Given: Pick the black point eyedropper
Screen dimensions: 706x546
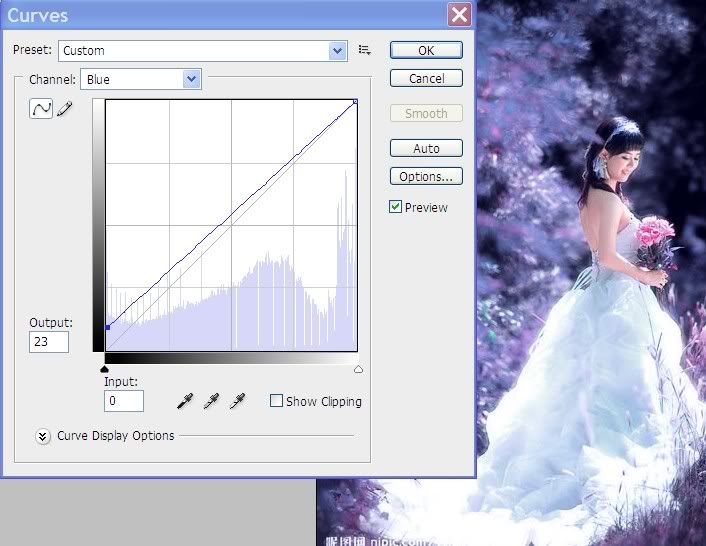Looking at the screenshot, I should click(185, 401).
